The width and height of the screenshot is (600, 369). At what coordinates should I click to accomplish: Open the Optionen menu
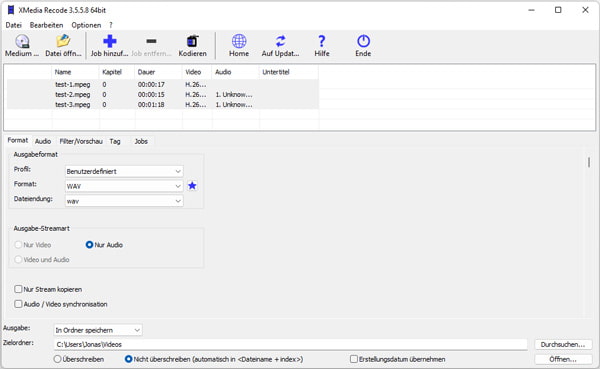[x=86, y=25]
